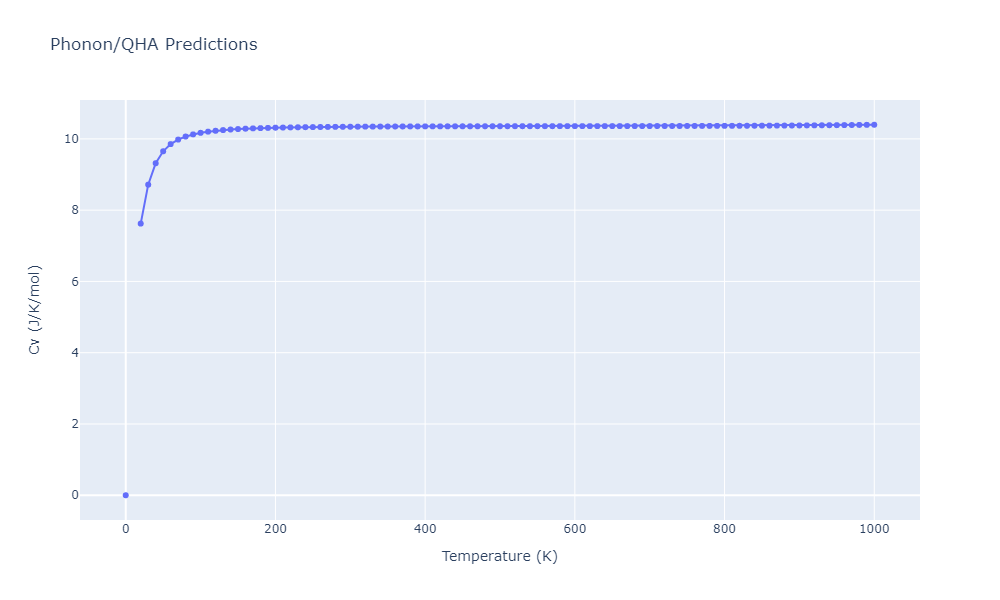1000x600 pixels.
Task: Click the x-axis tick label "1000"
Action: point(874,530)
